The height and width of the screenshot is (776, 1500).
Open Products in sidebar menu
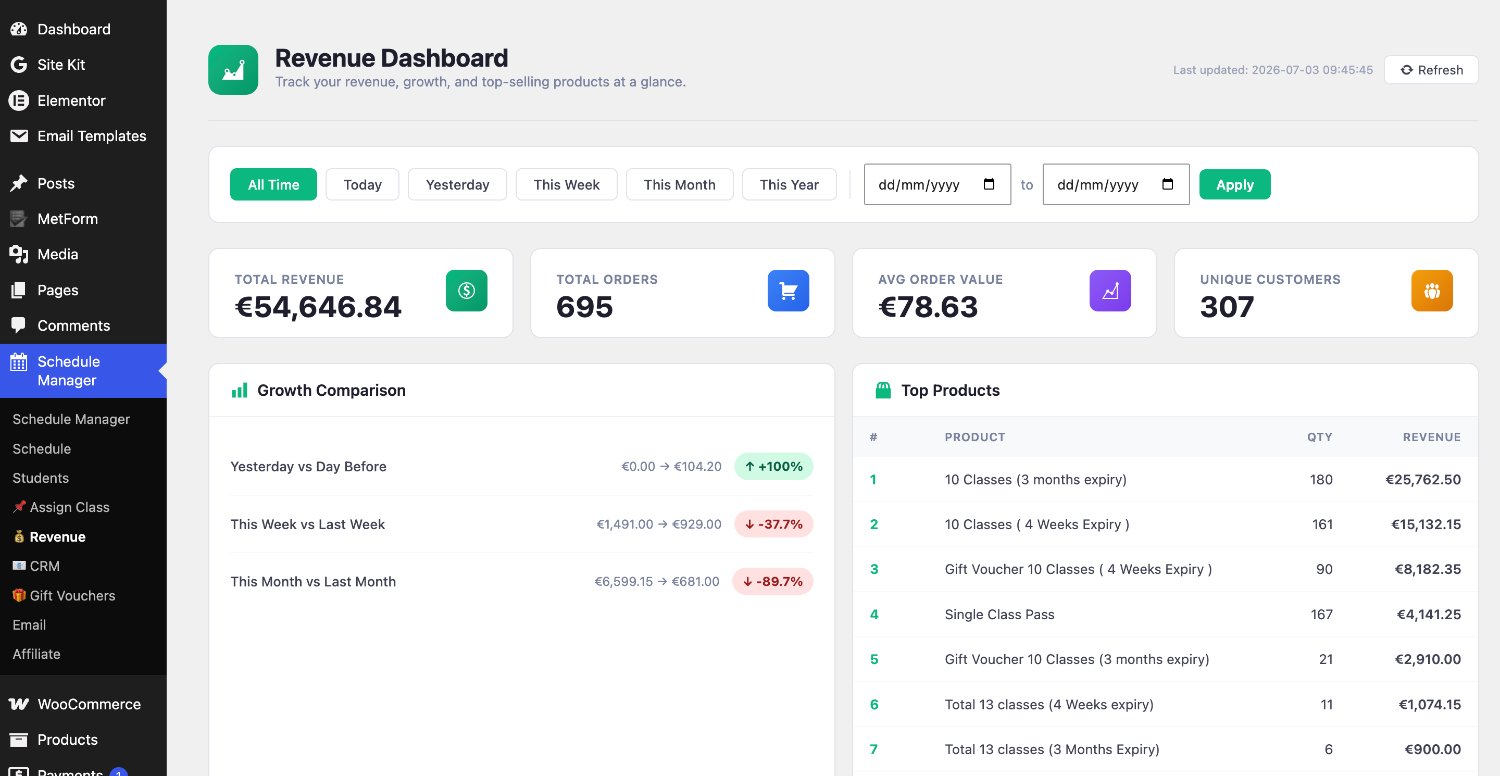pyautogui.click(x=83, y=740)
